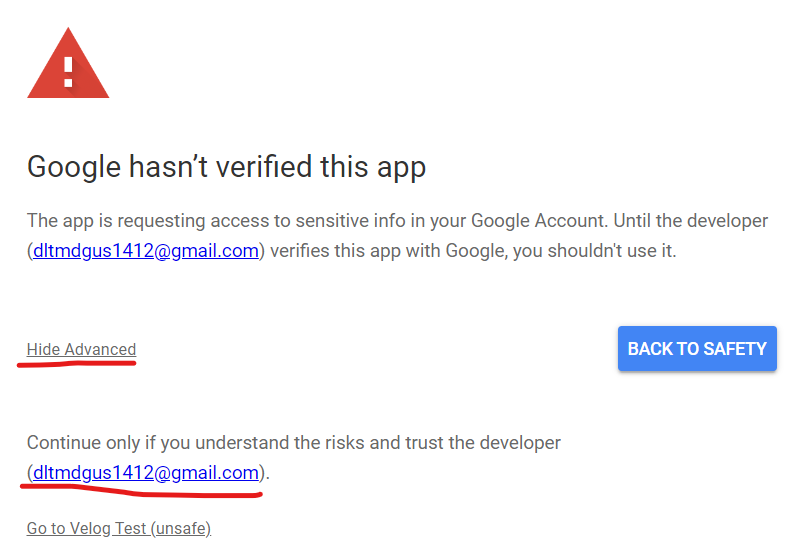Click the red underline beneath the lower email

pyautogui.click(x=142, y=491)
